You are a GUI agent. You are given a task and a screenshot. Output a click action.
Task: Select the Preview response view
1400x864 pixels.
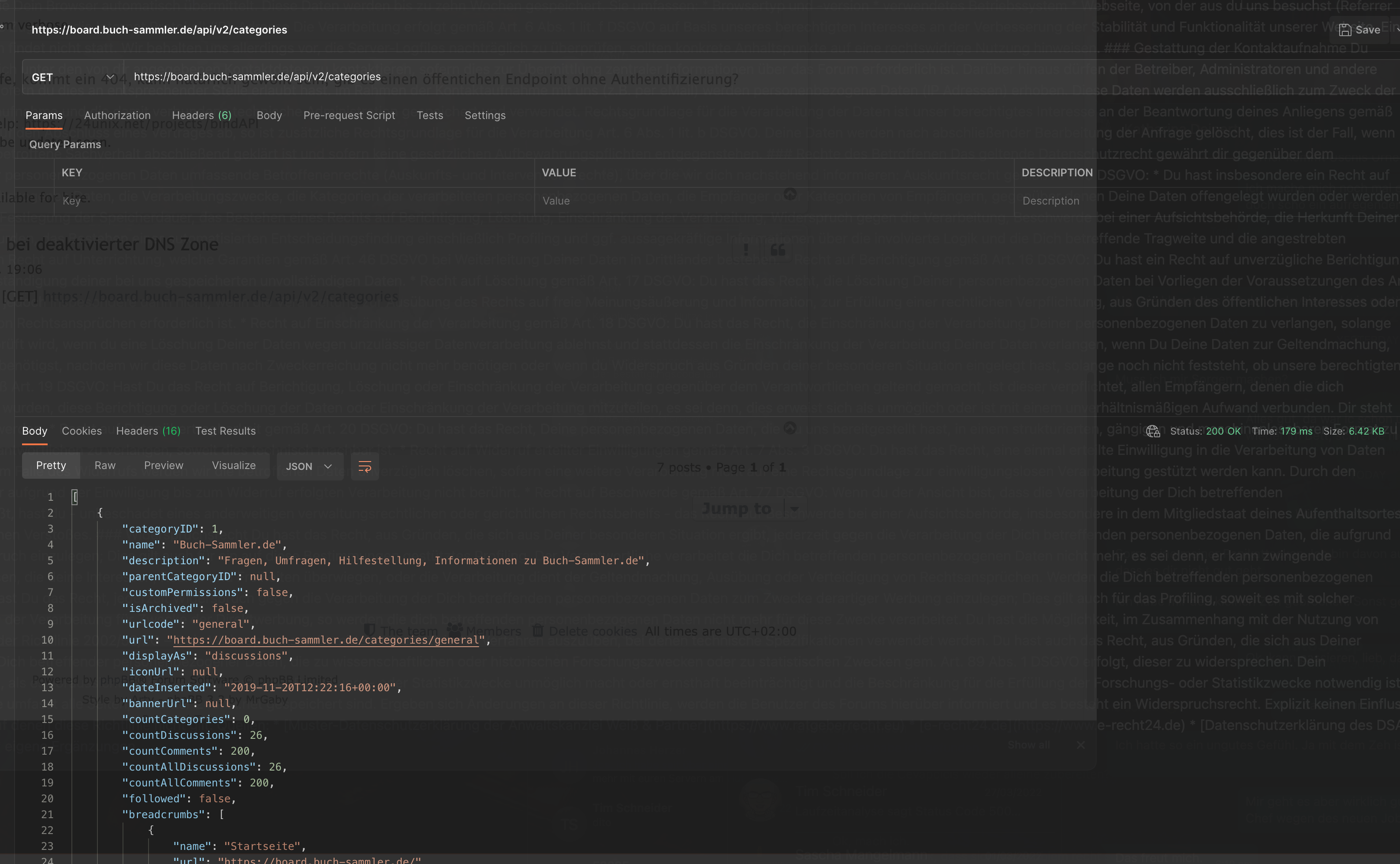coord(164,465)
